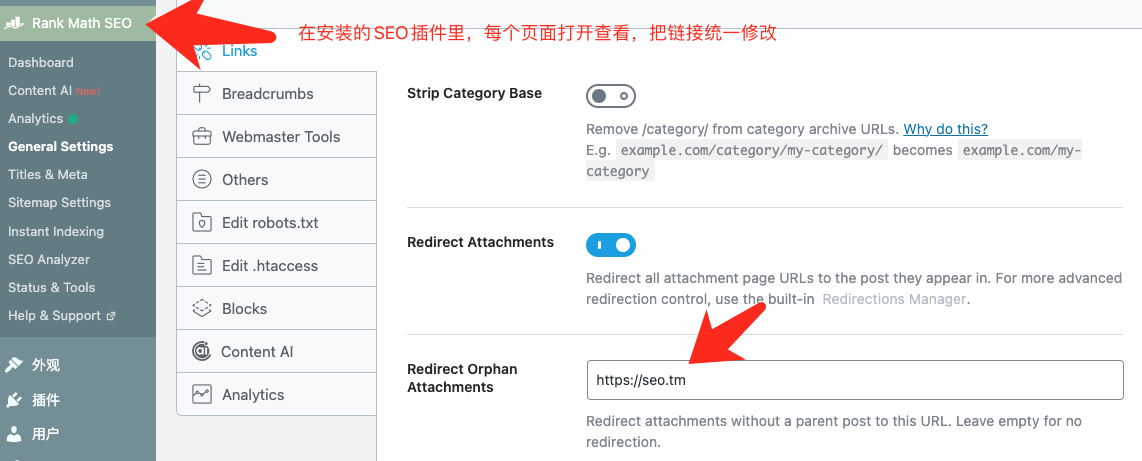
Task: Go to Sitemap Settings menu item
Action: pyautogui.click(x=59, y=202)
